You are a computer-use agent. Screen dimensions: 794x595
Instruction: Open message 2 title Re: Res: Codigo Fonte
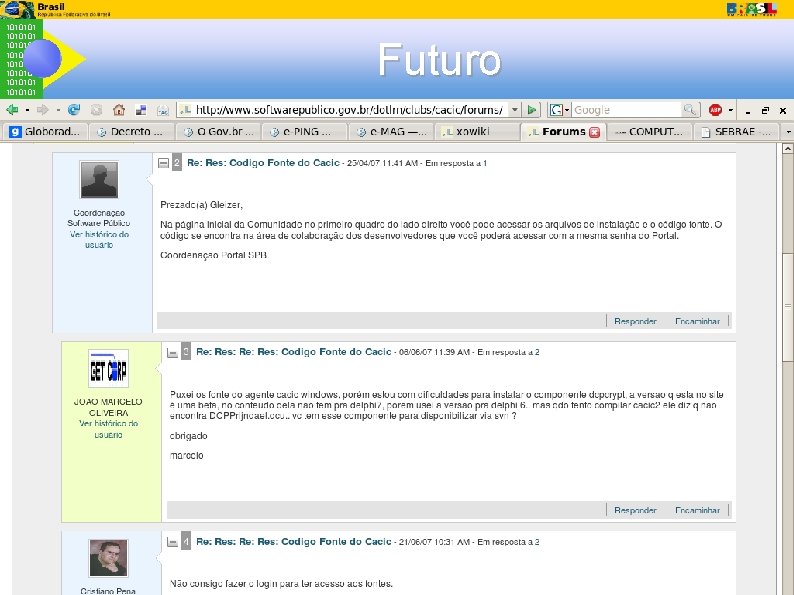pos(263,163)
